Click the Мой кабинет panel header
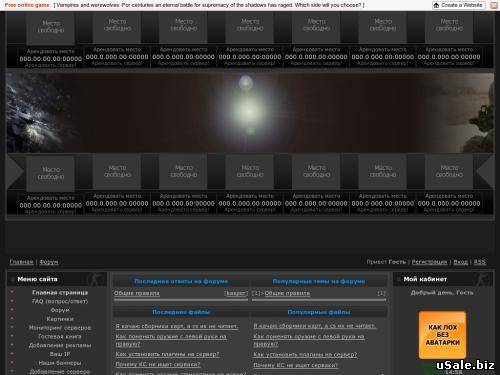This screenshot has width=500, height=375. point(443,279)
